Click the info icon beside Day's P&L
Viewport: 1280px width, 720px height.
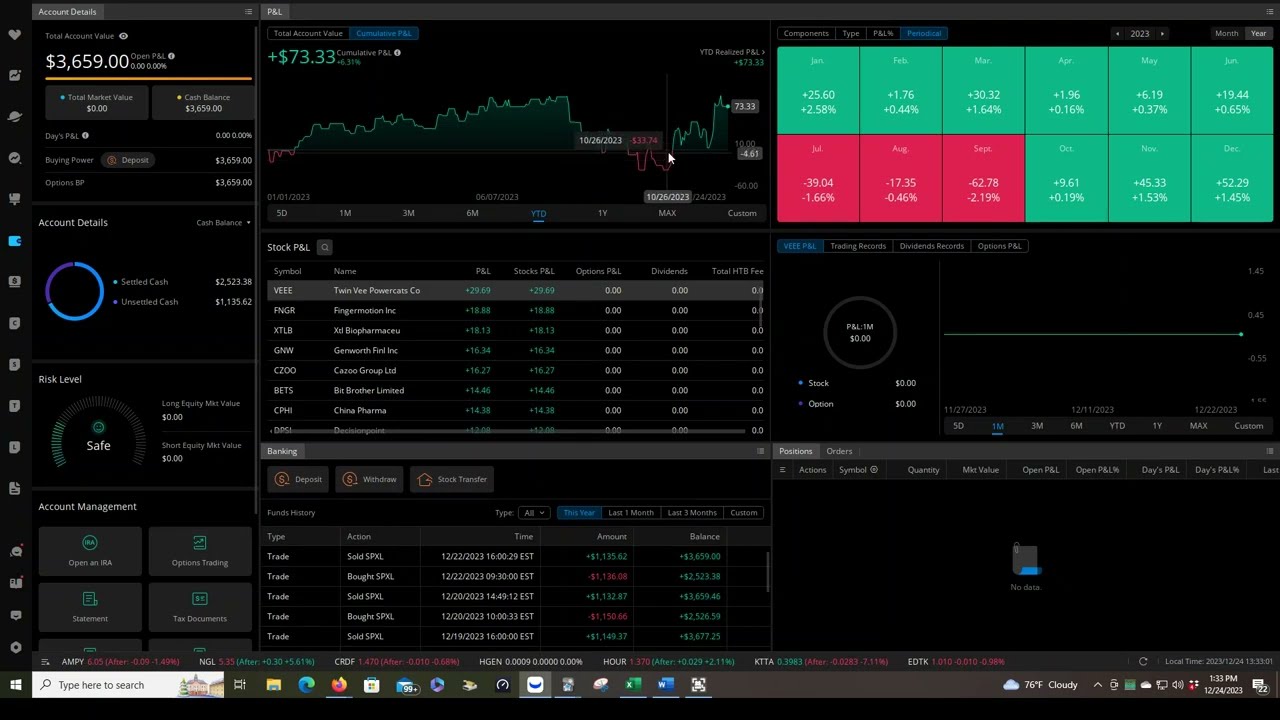(x=85, y=135)
